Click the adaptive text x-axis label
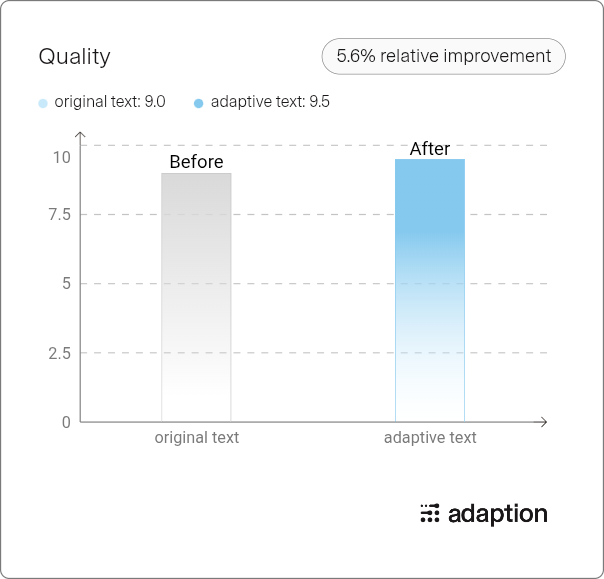Viewport: 604px width, 579px height. tap(430, 438)
